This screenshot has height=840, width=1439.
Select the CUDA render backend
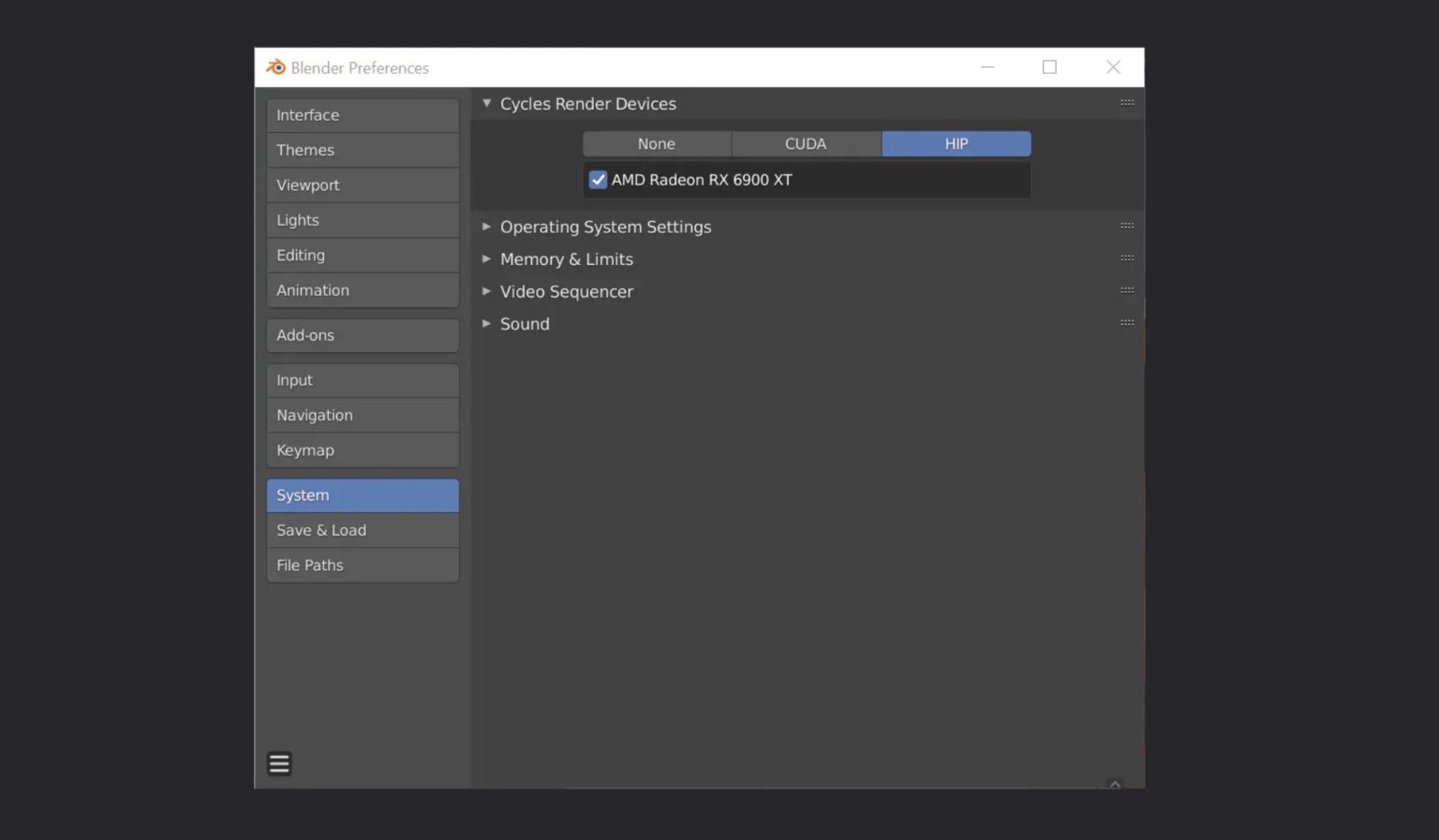[806, 143]
